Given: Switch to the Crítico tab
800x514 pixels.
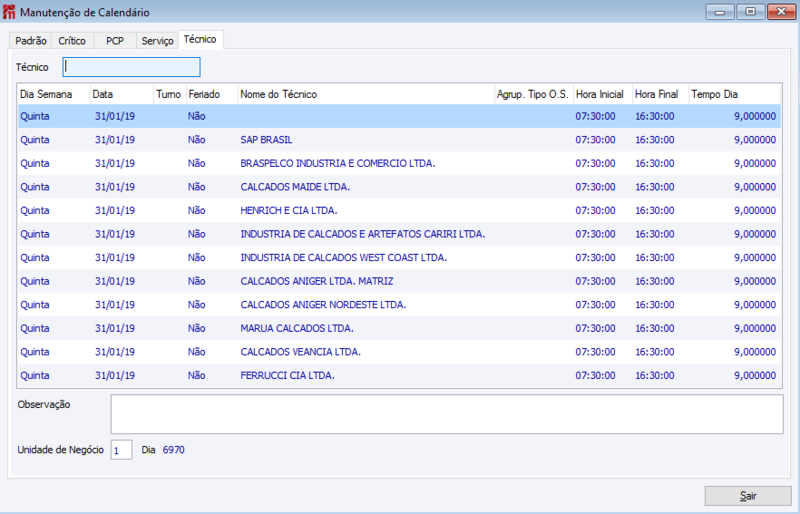Looking at the screenshot, I should click(72, 41).
